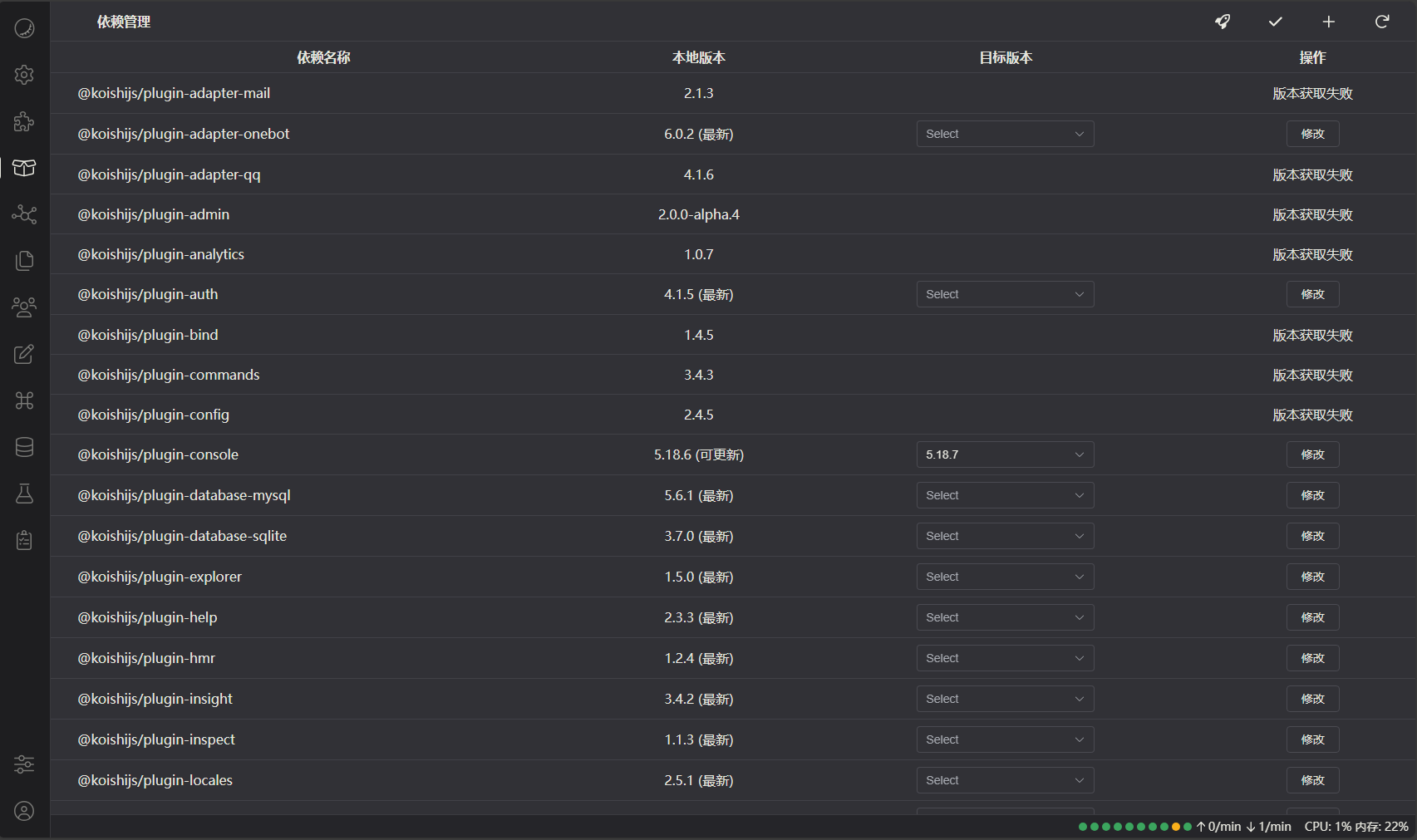Click the plus icon to add a dependency
1417x840 pixels.
[x=1328, y=22]
